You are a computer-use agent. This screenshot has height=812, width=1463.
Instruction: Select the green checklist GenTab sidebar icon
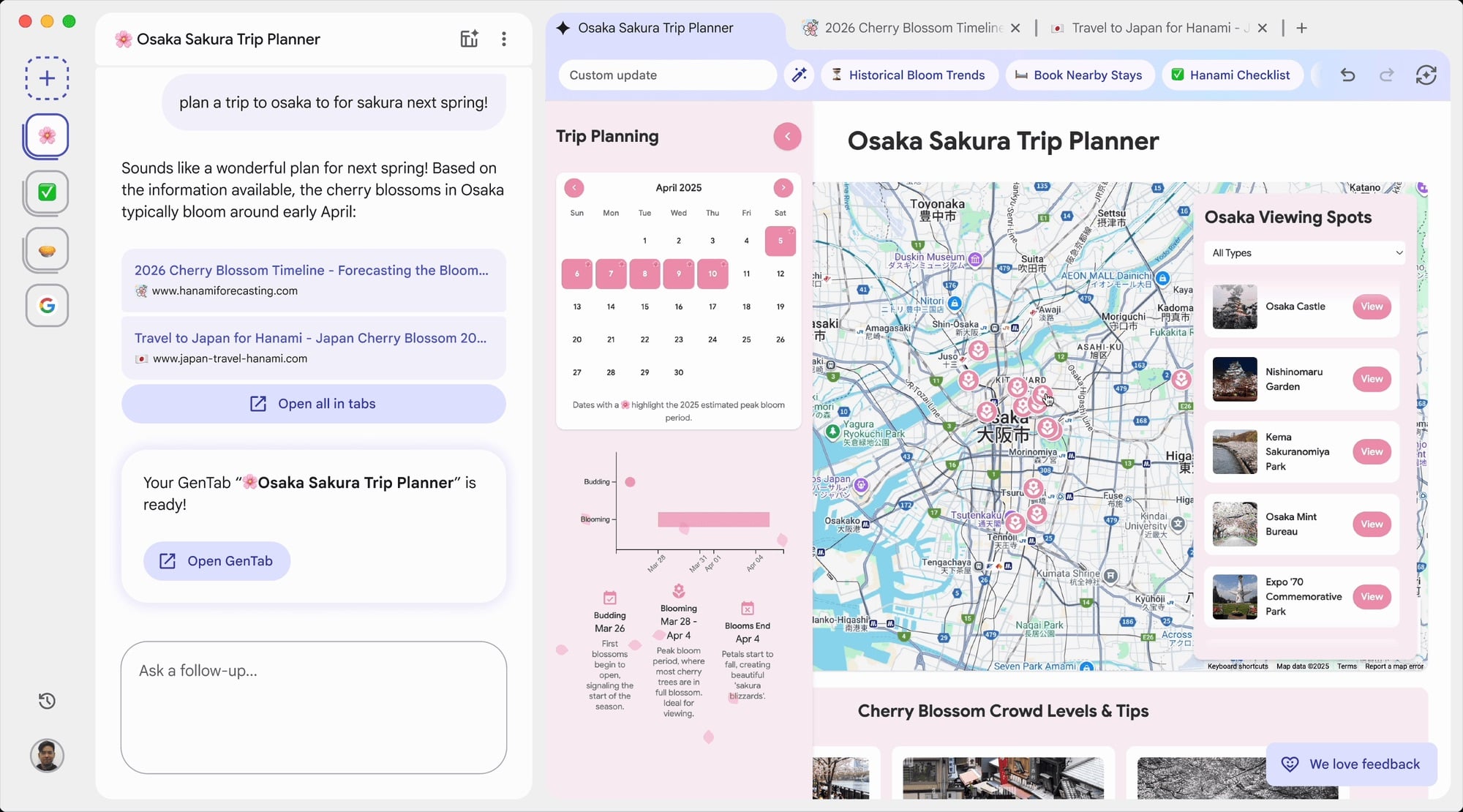tap(46, 192)
